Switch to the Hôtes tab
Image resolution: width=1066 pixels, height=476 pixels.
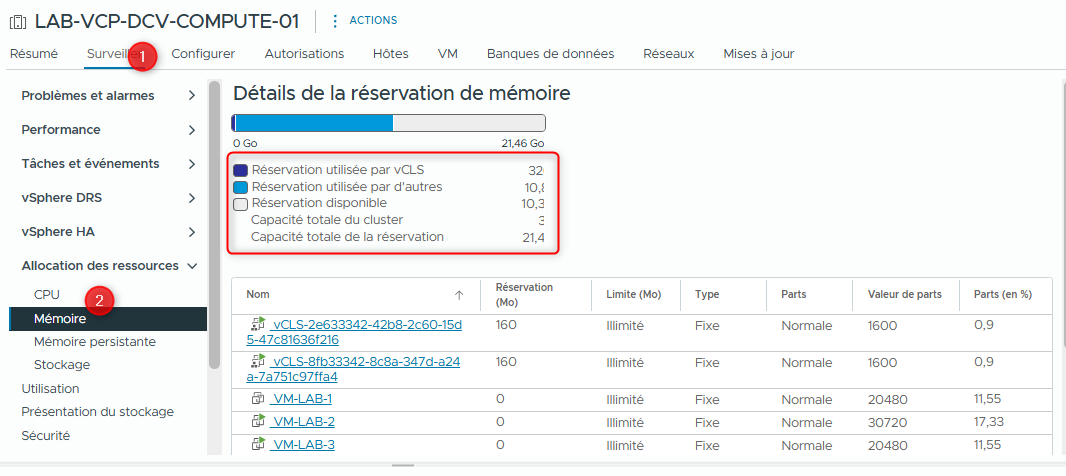point(391,54)
